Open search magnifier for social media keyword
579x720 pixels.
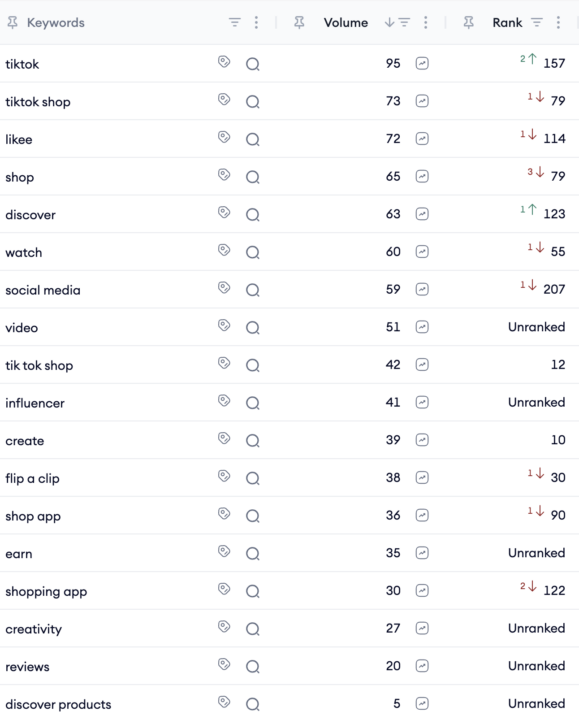[253, 290]
